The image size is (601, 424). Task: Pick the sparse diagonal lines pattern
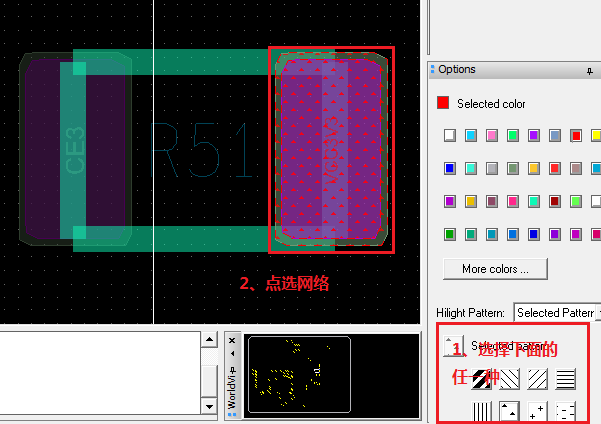(538, 378)
